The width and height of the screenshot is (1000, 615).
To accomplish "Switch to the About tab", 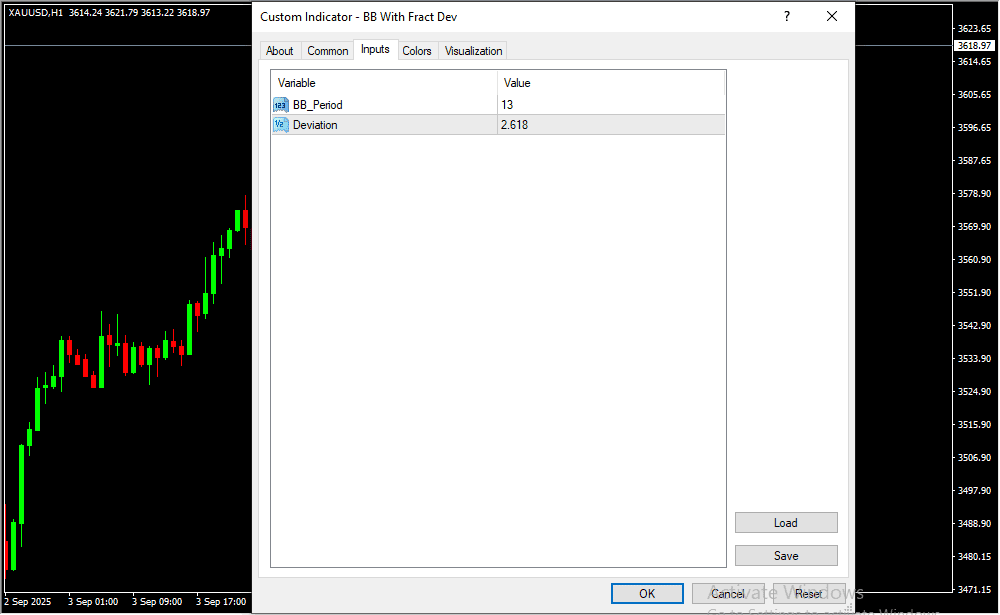I will click(x=280, y=51).
